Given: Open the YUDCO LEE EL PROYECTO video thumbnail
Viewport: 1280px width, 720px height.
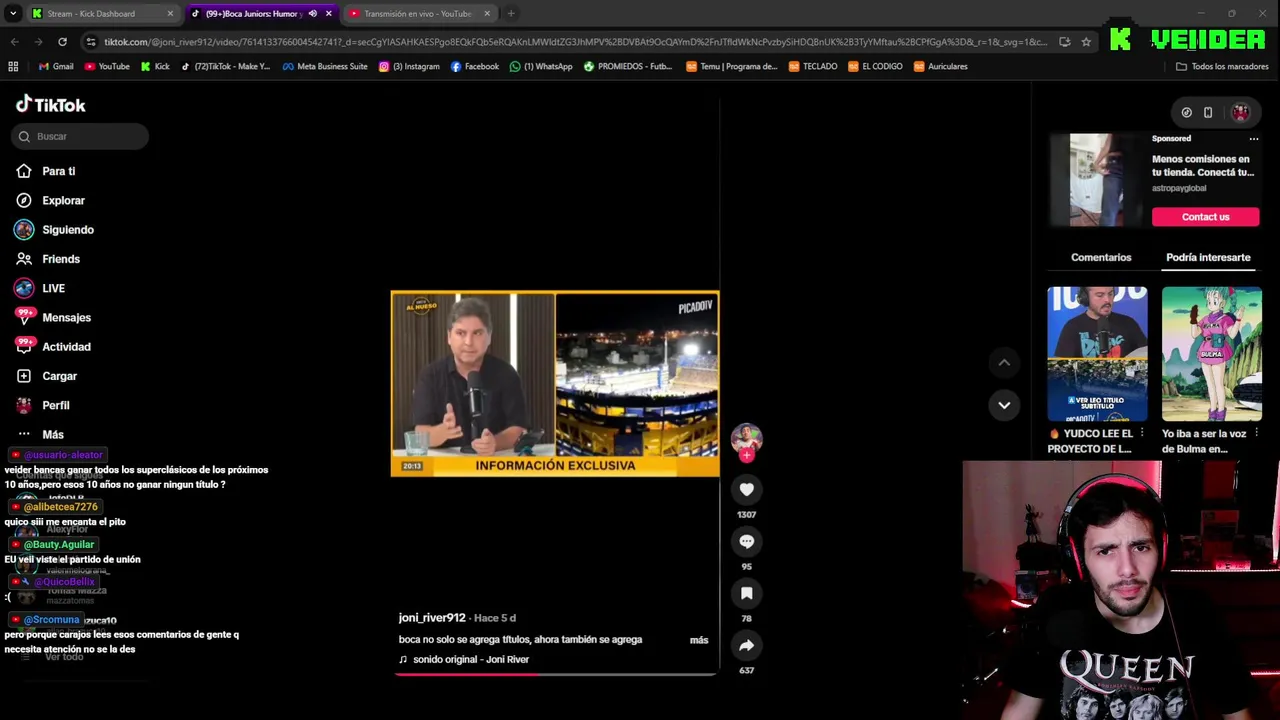Looking at the screenshot, I should pyautogui.click(x=1097, y=354).
